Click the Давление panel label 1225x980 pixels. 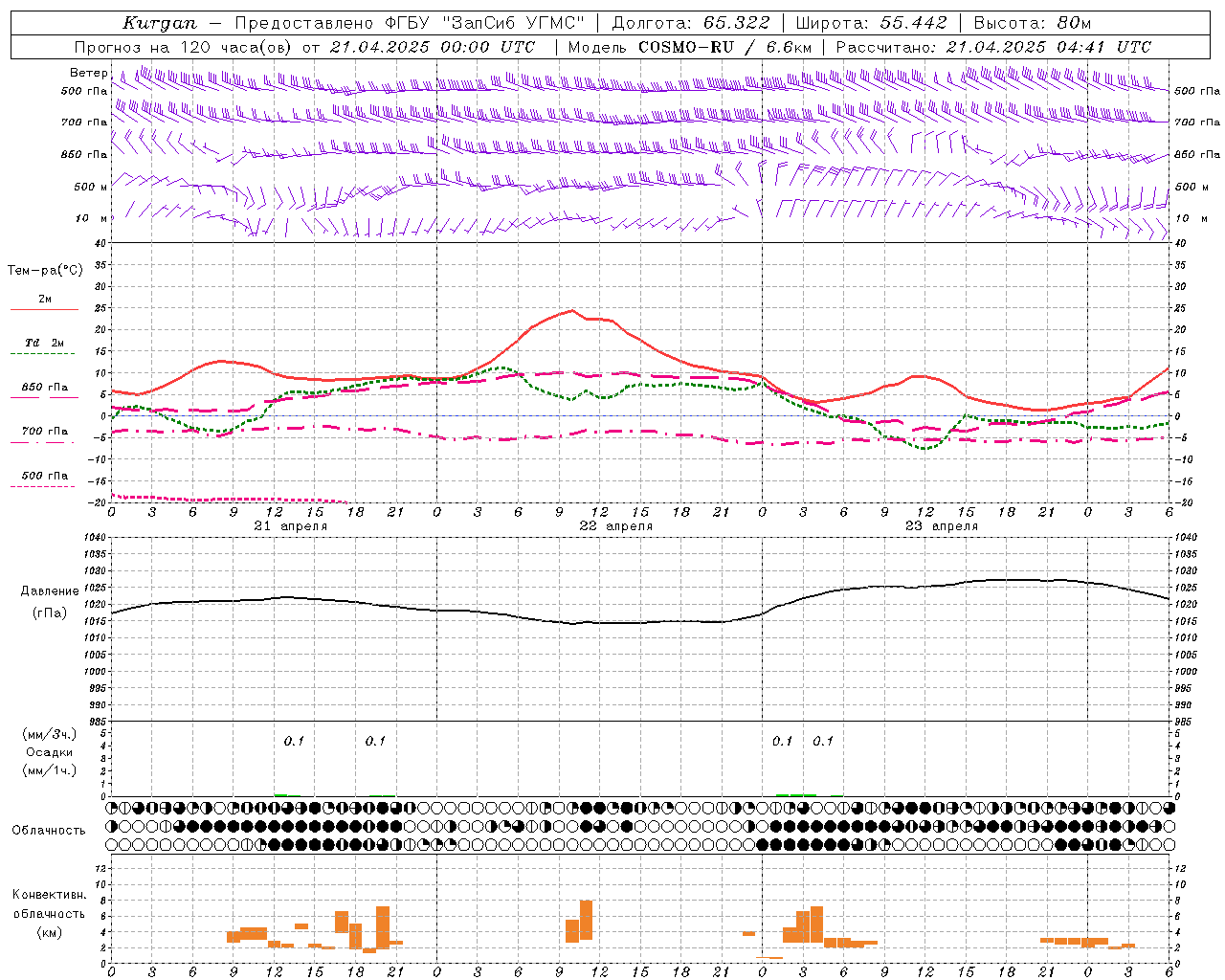50,591
